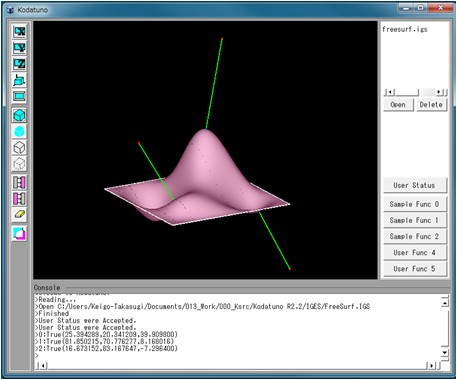
Task: Select freesurf.igs in the file list
Action: 404,29
